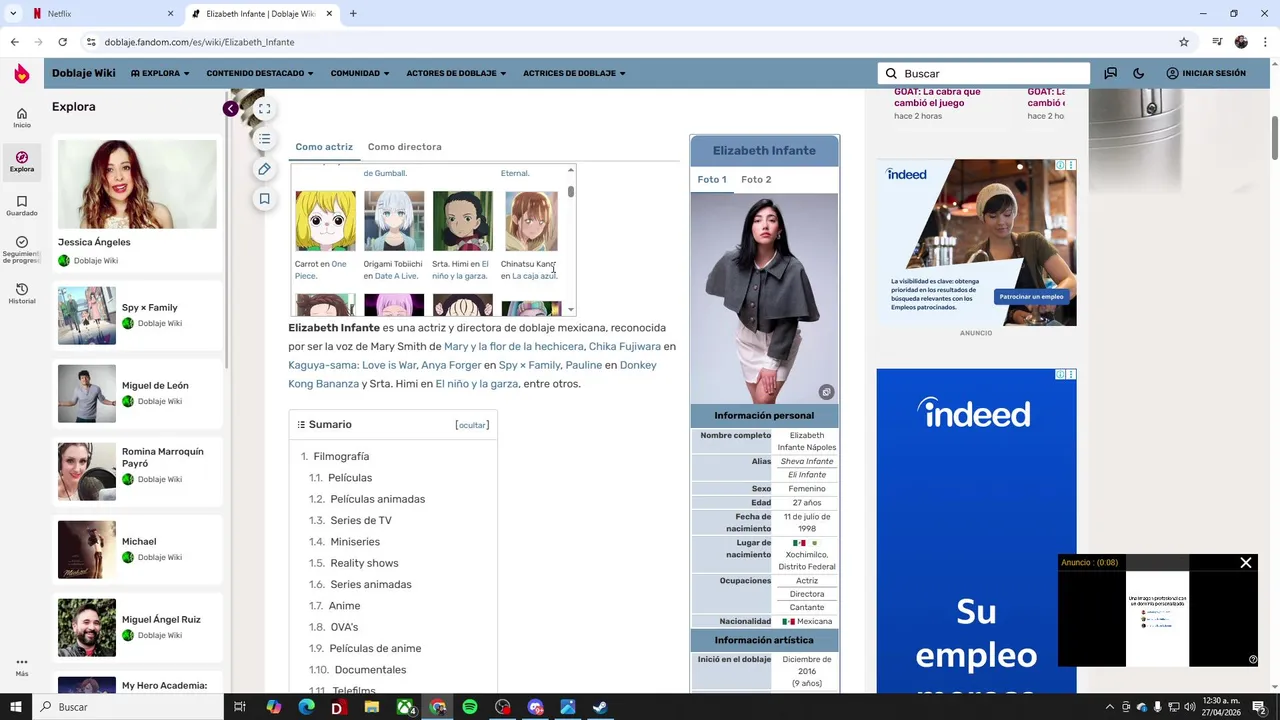Click the pencil edit page icon
The width and height of the screenshot is (1280, 720).
pyautogui.click(x=264, y=169)
